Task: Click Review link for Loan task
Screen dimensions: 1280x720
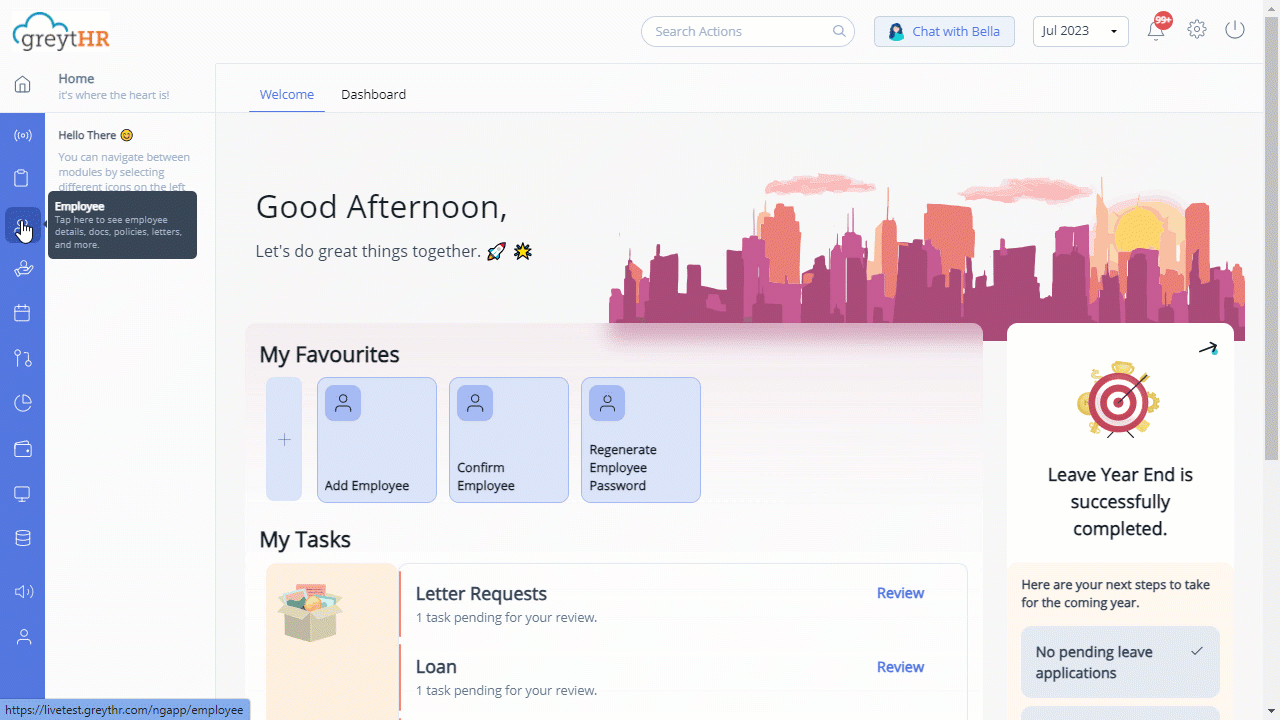Action: click(x=900, y=667)
